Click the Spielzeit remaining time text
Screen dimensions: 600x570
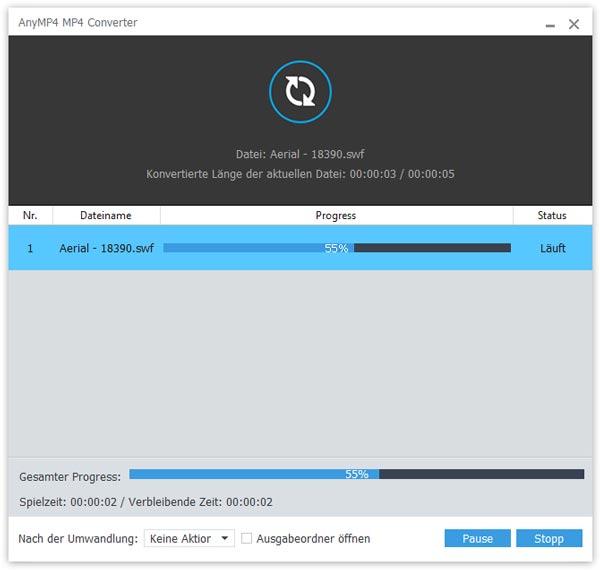pos(146,502)
